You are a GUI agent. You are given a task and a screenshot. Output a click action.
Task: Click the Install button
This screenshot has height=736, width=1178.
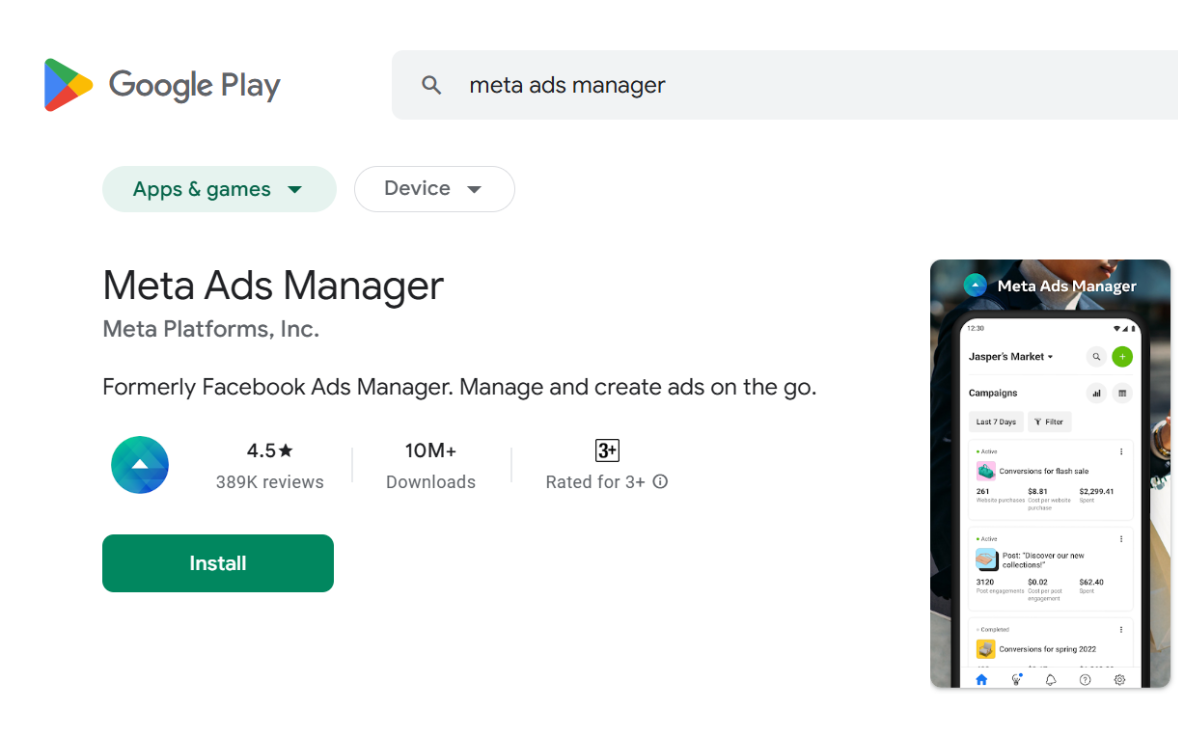(x=218, y=563)
